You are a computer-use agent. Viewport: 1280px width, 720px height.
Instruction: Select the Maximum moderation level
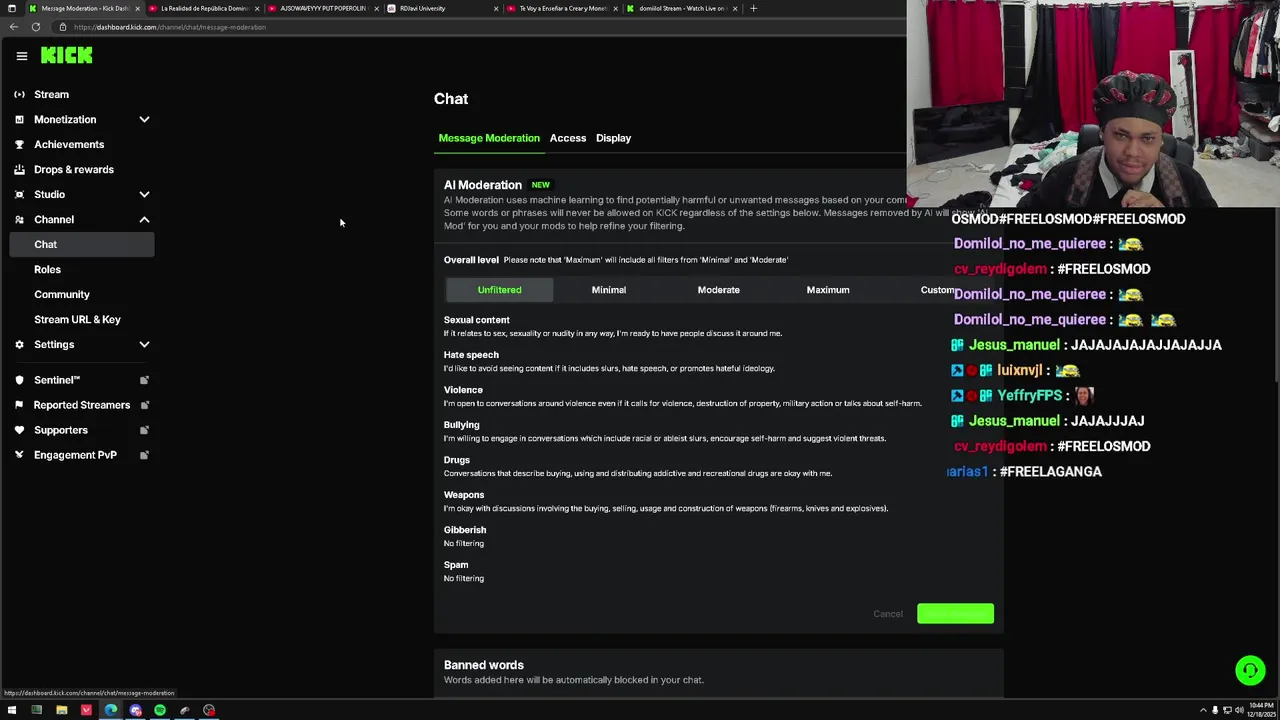pos(828,290)
